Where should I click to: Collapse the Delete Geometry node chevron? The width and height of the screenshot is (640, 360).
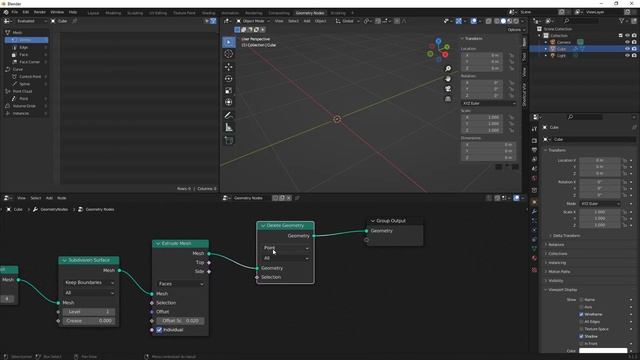263,226
